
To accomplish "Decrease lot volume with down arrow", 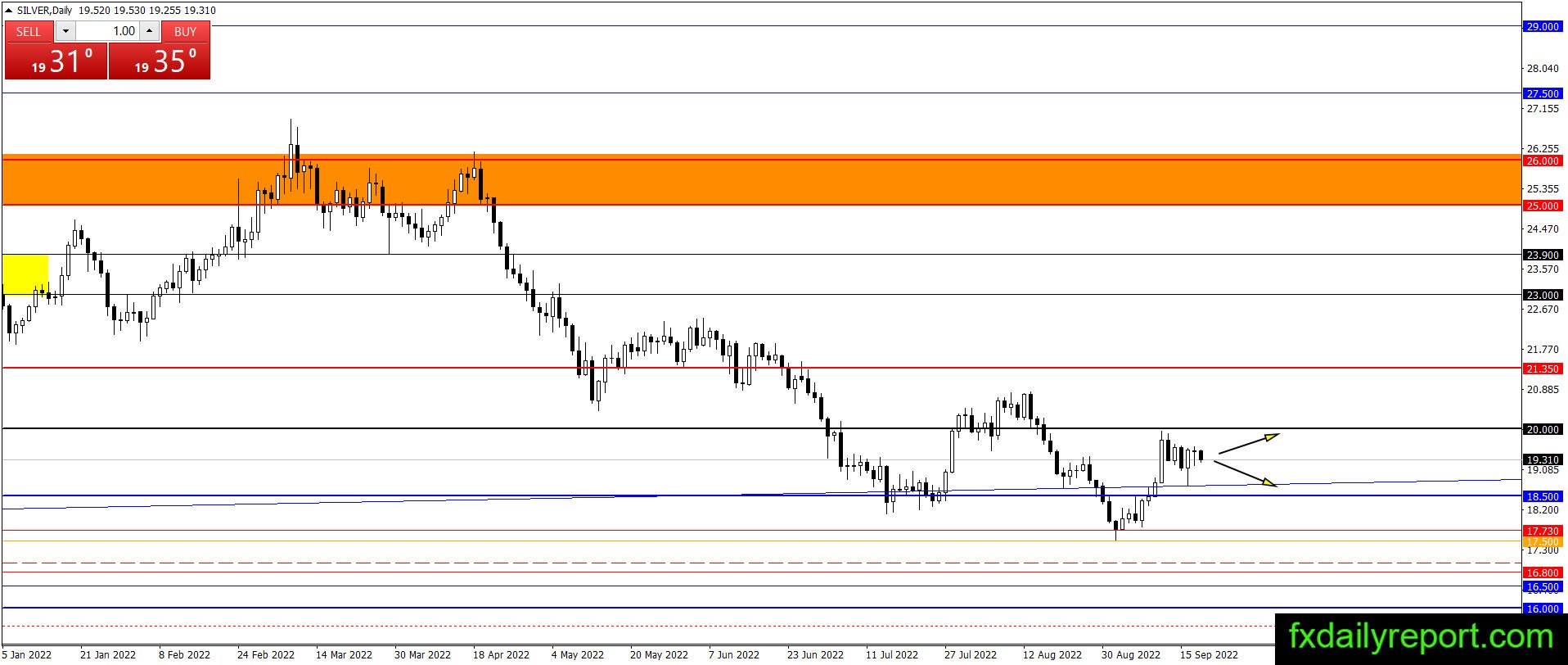I will click(65, 31).
